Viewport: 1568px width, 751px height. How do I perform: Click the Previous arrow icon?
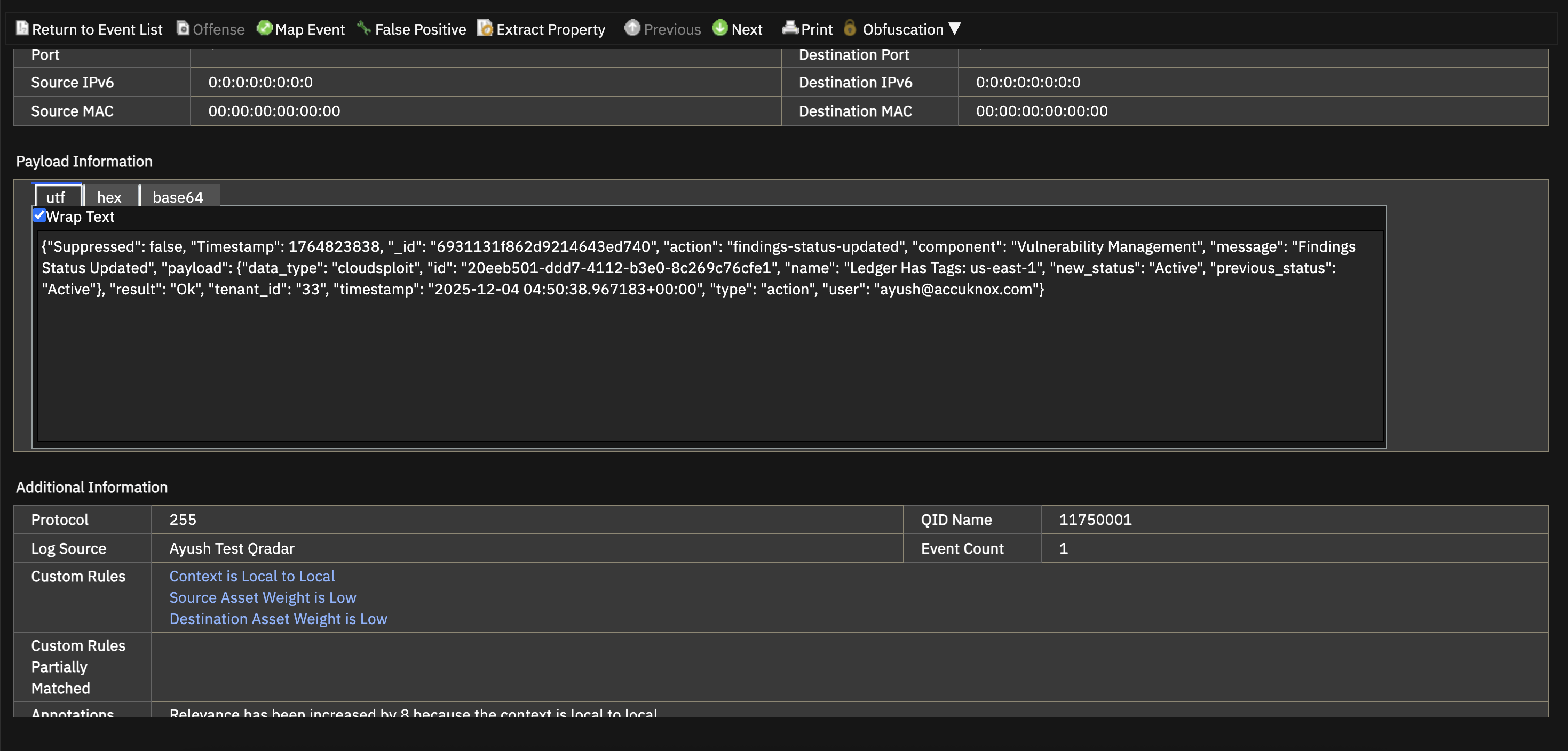tap(632, 28)
